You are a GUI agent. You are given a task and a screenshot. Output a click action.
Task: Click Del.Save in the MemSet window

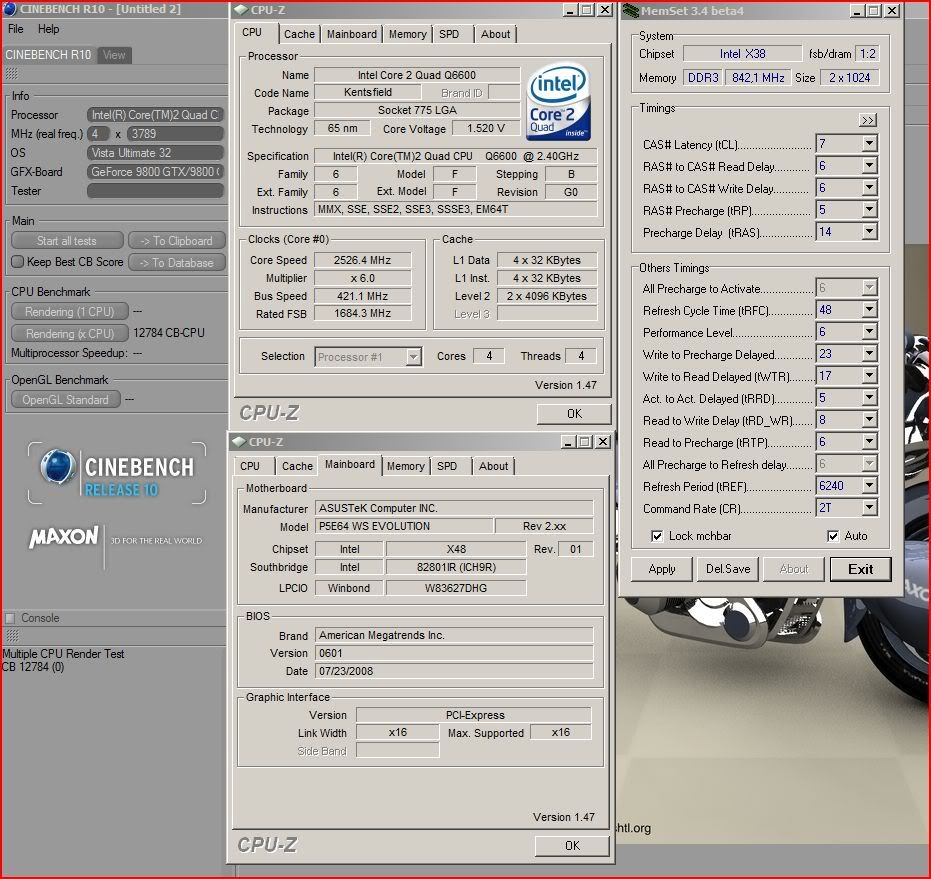(728, 569)
